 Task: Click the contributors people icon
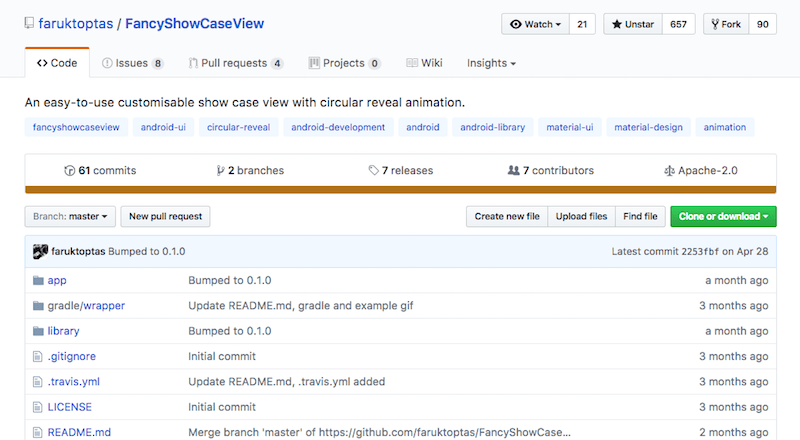513,170
